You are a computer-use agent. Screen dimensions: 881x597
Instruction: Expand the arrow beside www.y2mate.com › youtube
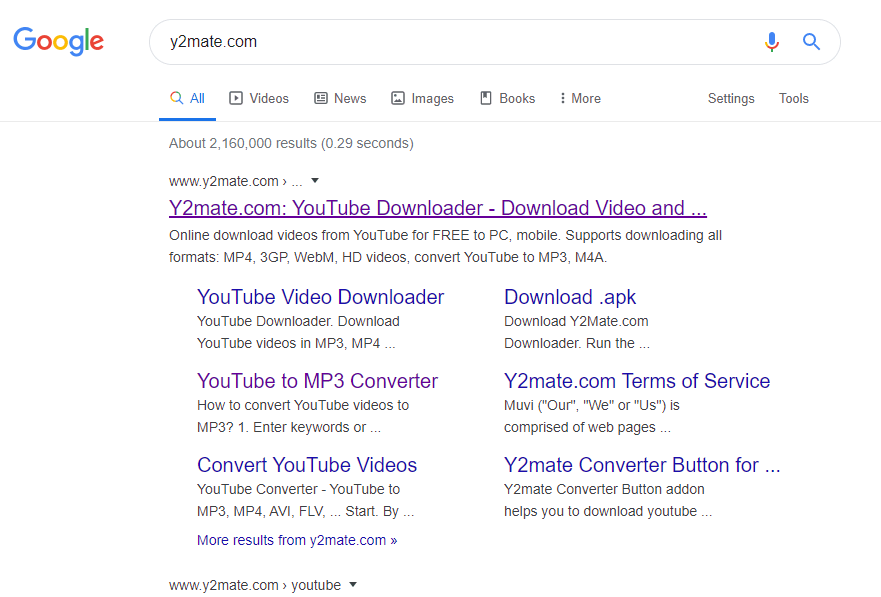pyautogui.click(x=353, y=585)
